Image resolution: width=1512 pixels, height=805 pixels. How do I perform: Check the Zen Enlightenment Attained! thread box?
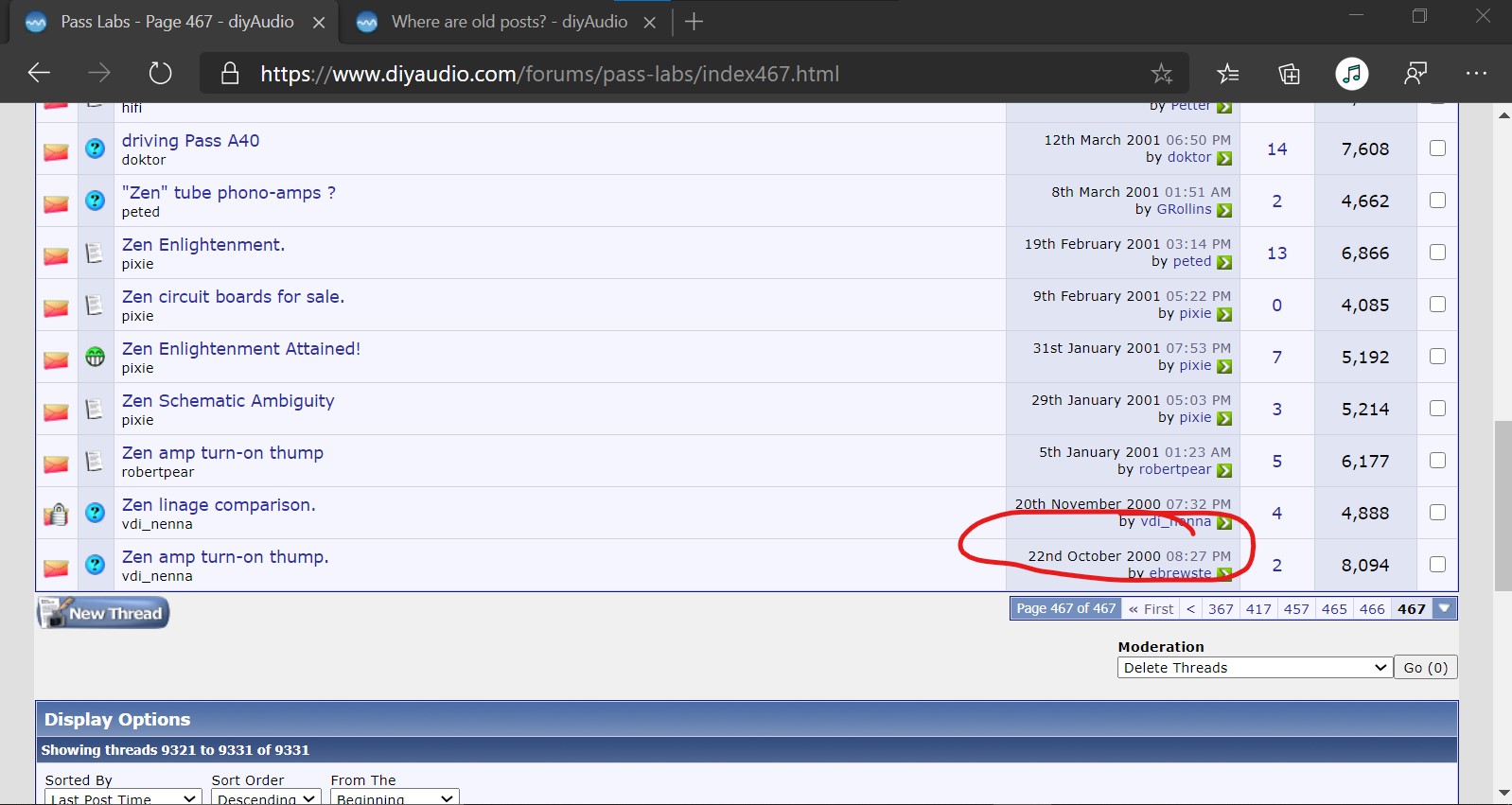pyautogui.click(x=1437, y=357)
